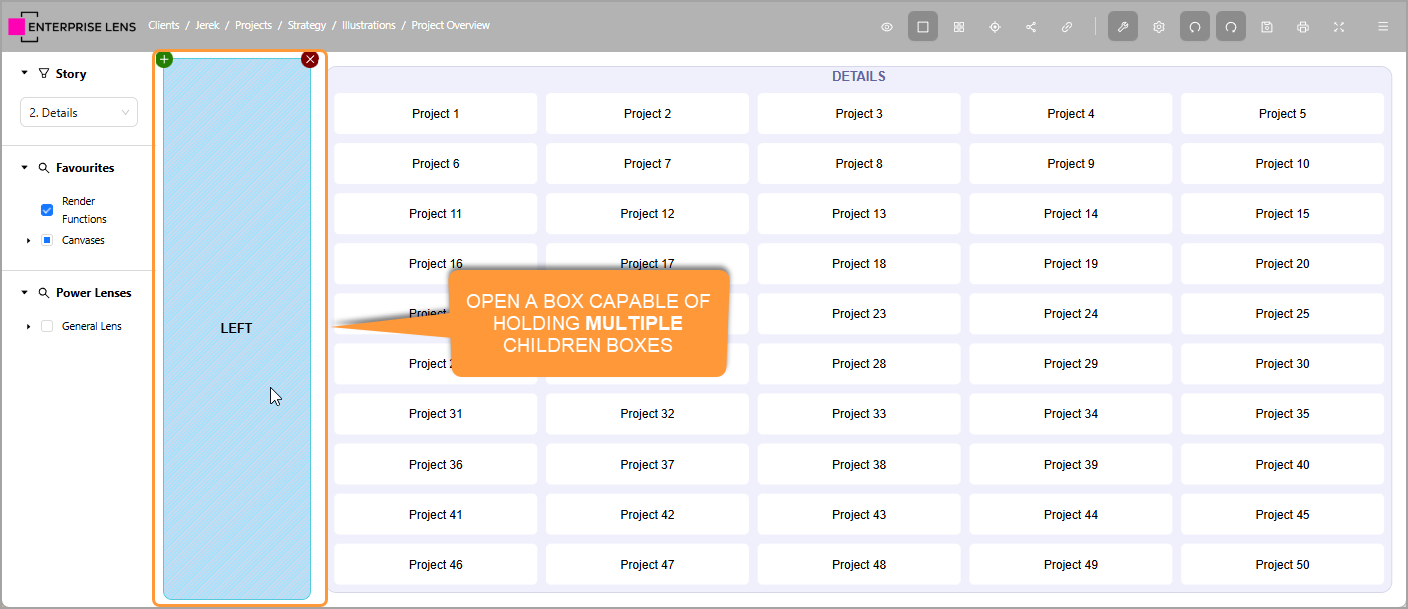Click the red X on the LEFT box

[x=310, y=60]
